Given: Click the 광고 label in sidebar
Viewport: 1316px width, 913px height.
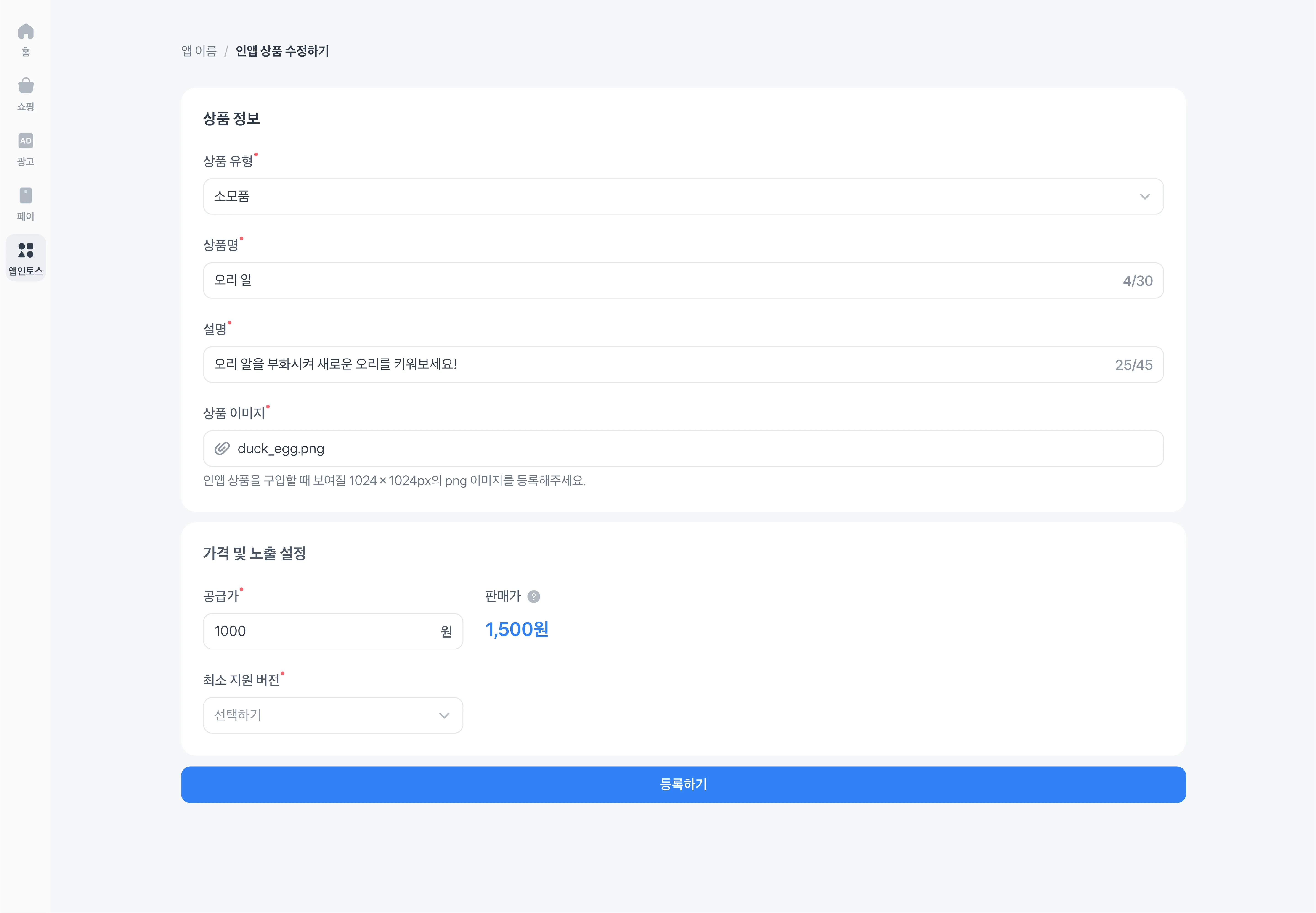Looking at the screenshot, I should [x=26, y=161].
